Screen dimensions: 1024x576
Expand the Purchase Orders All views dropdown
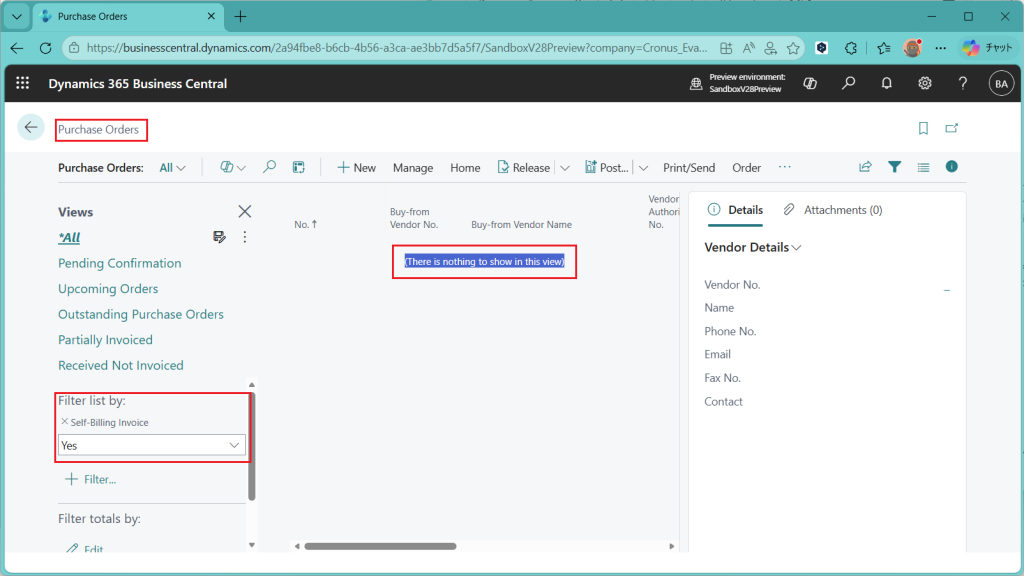click(x=173, y=168)
